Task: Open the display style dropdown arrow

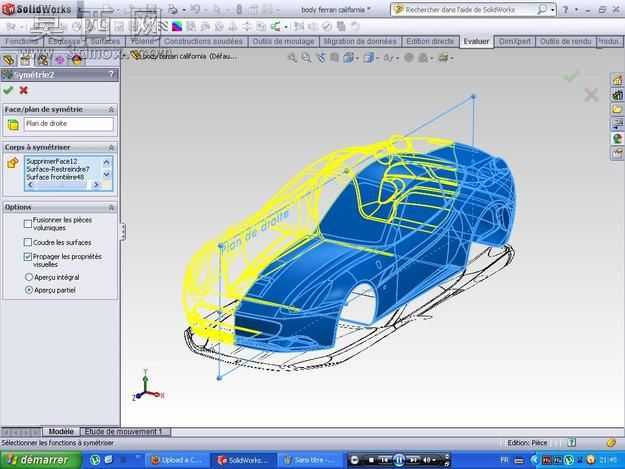Action: tap(377, 59)
